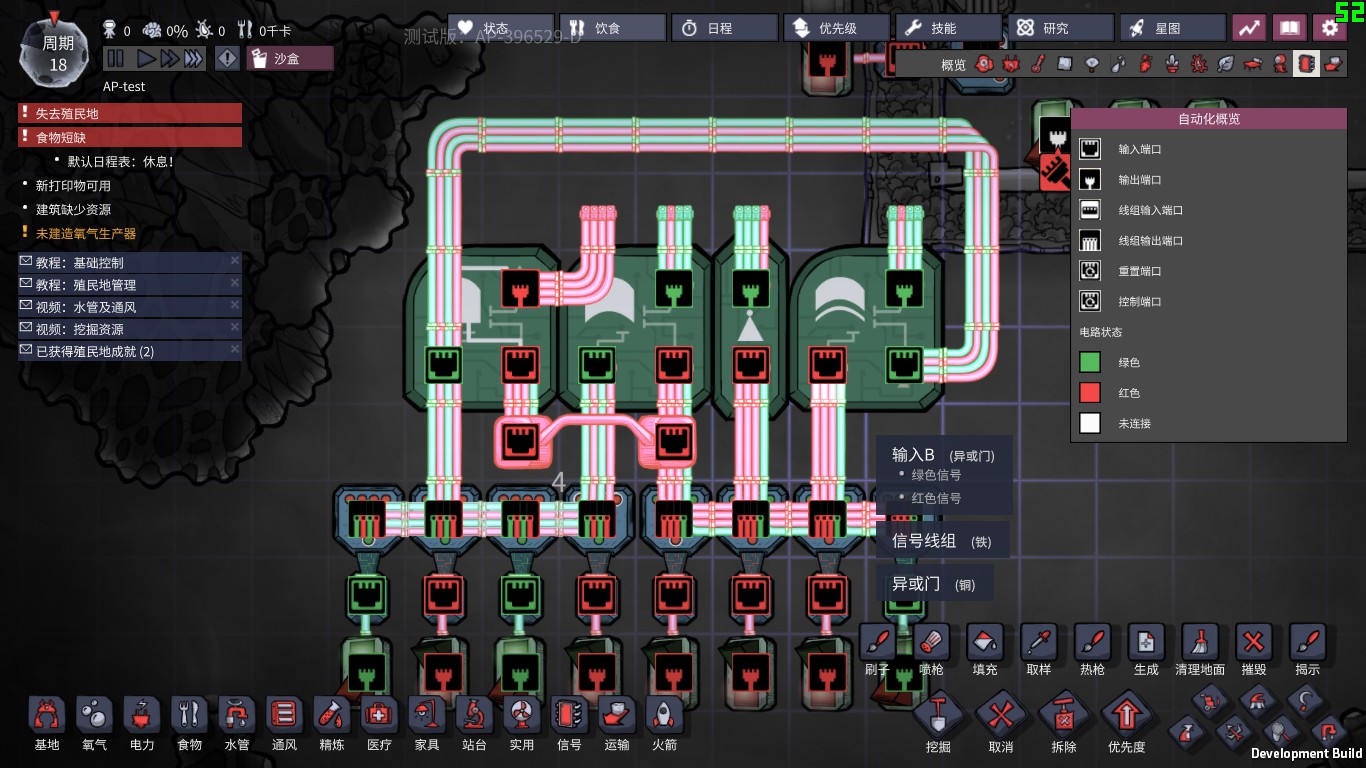
Task: Open the 日程 schedule menu
Action: pyautogui.click(x=724, y=28)
